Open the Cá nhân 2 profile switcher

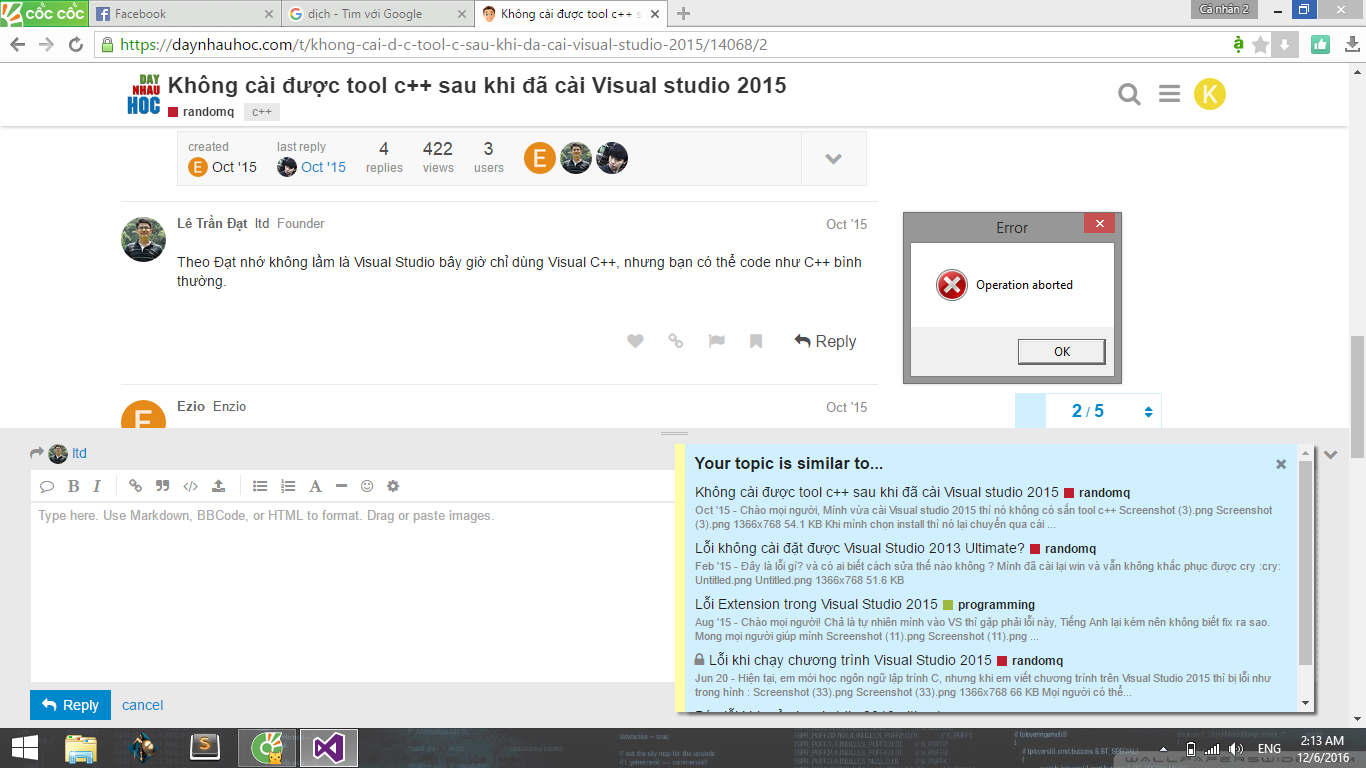coord(1224,9)
